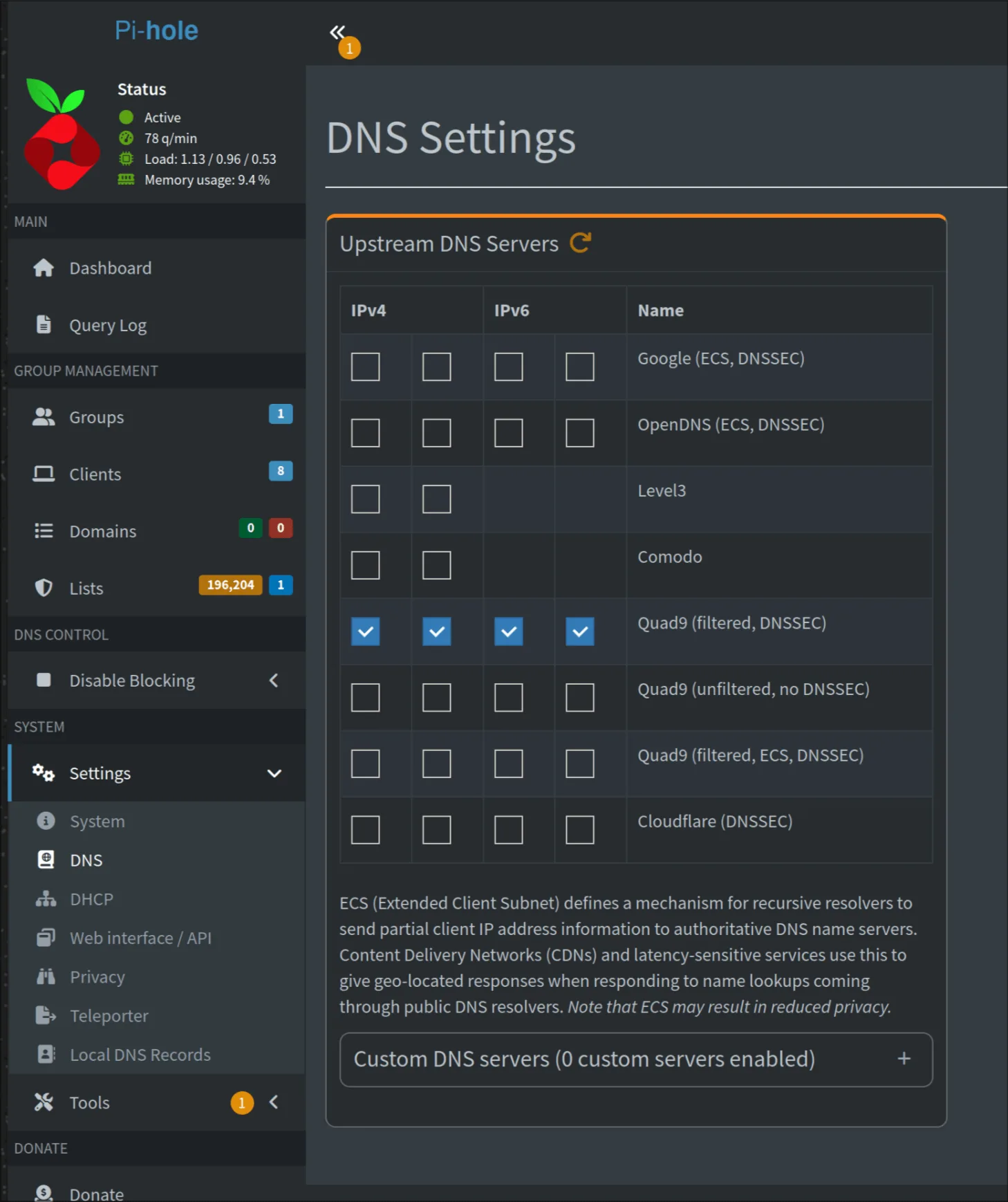Open Lists menu item
1008x1202 pixels.
(156, 588)
